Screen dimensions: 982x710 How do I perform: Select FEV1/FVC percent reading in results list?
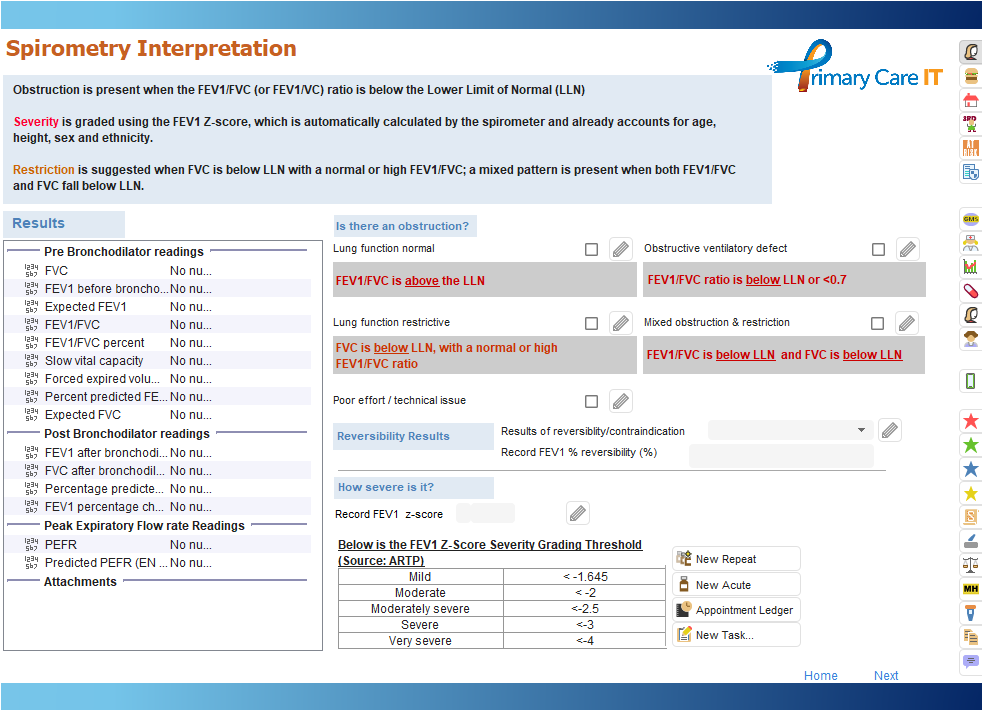click(x=94, y=343)
